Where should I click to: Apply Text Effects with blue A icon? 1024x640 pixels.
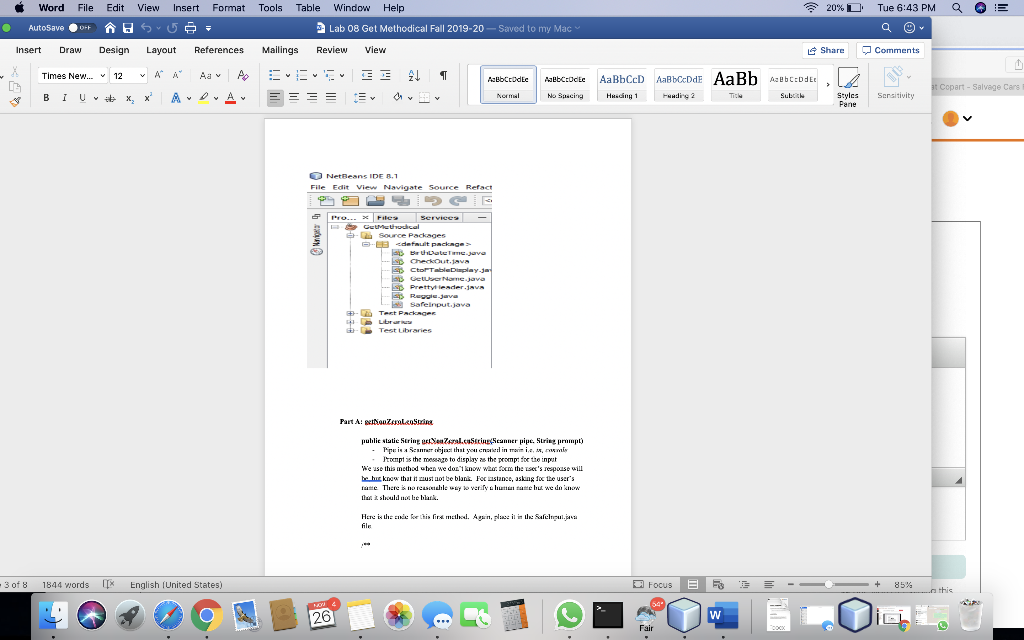[x=176, y=98]
